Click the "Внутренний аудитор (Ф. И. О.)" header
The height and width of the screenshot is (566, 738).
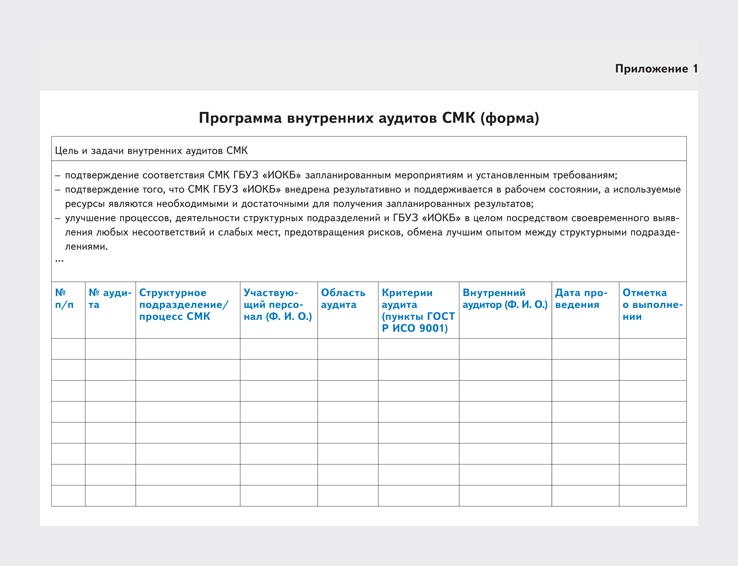(x=505, y=299)
